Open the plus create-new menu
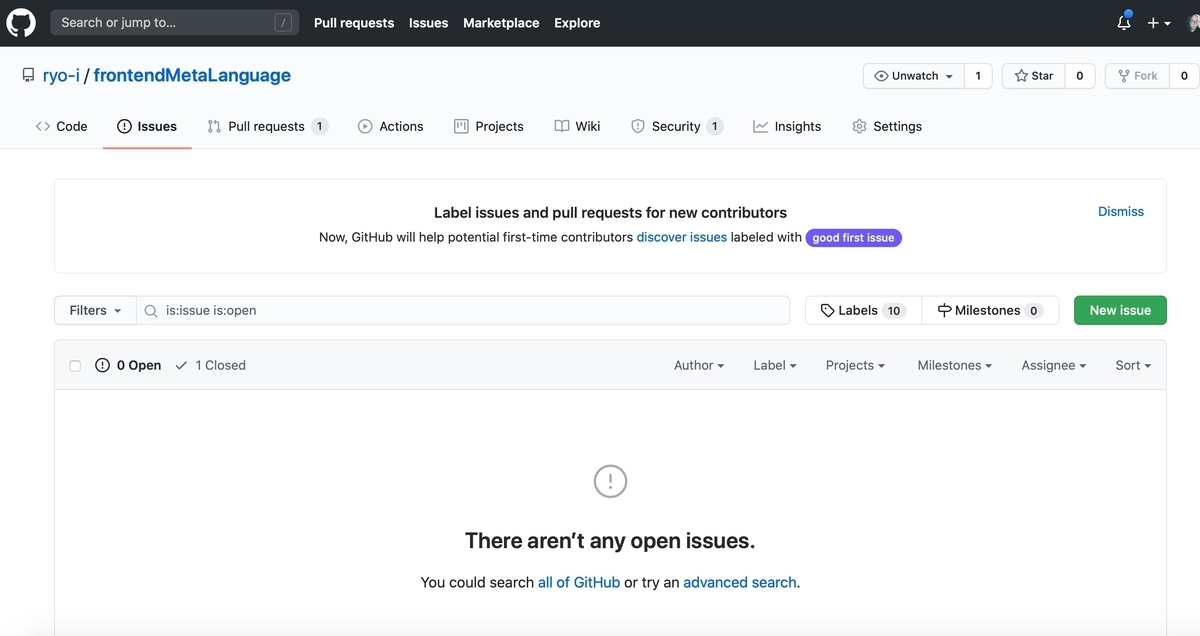Image resolution: width=1200 pixels, height=636 pixels. tap(1159, 22)
